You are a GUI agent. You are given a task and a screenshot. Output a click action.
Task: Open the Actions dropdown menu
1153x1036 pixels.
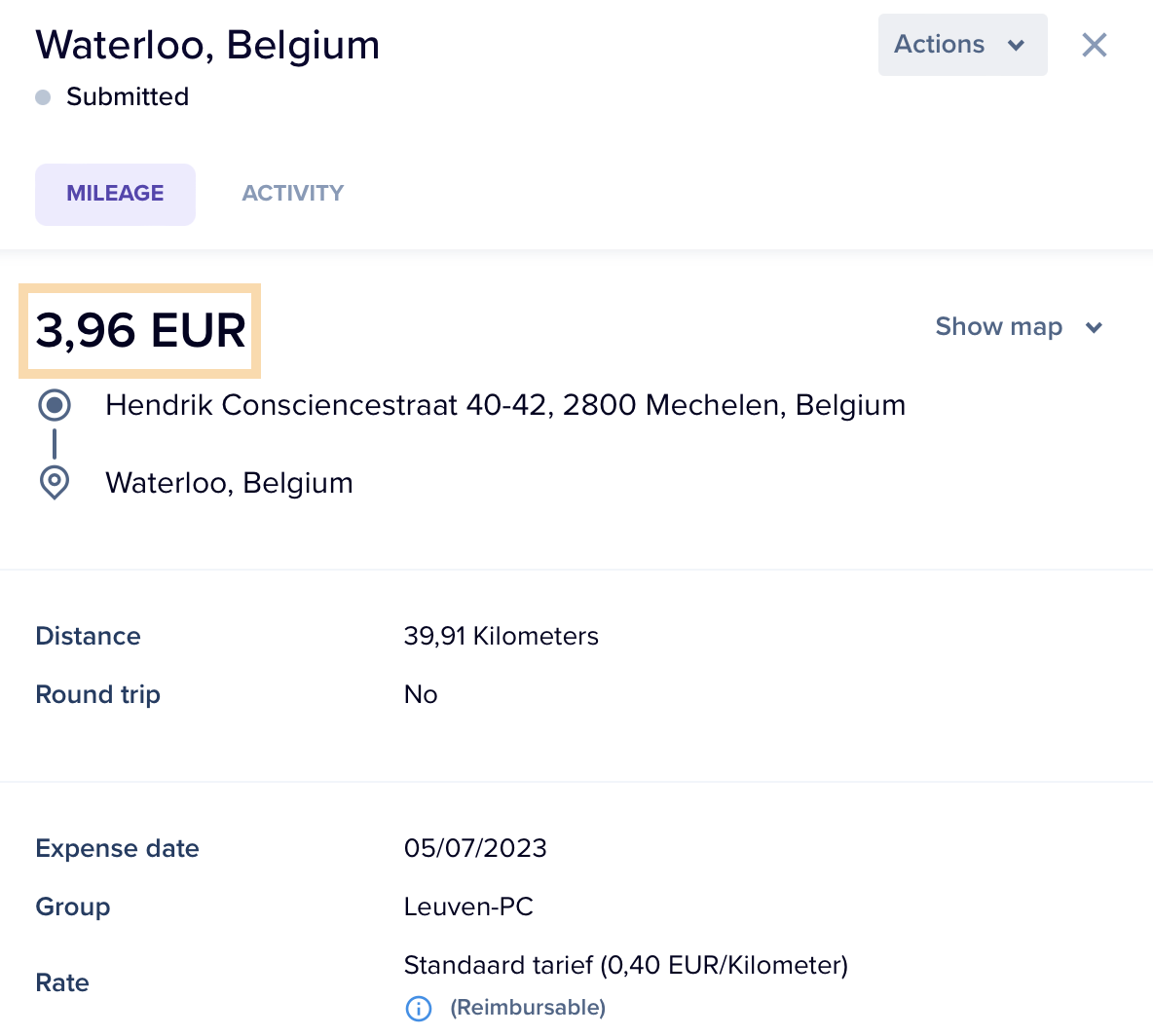[962, 45]
